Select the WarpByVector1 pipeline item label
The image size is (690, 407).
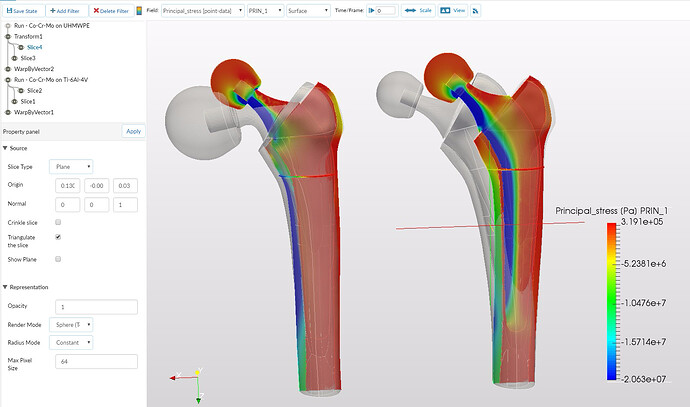34,112
